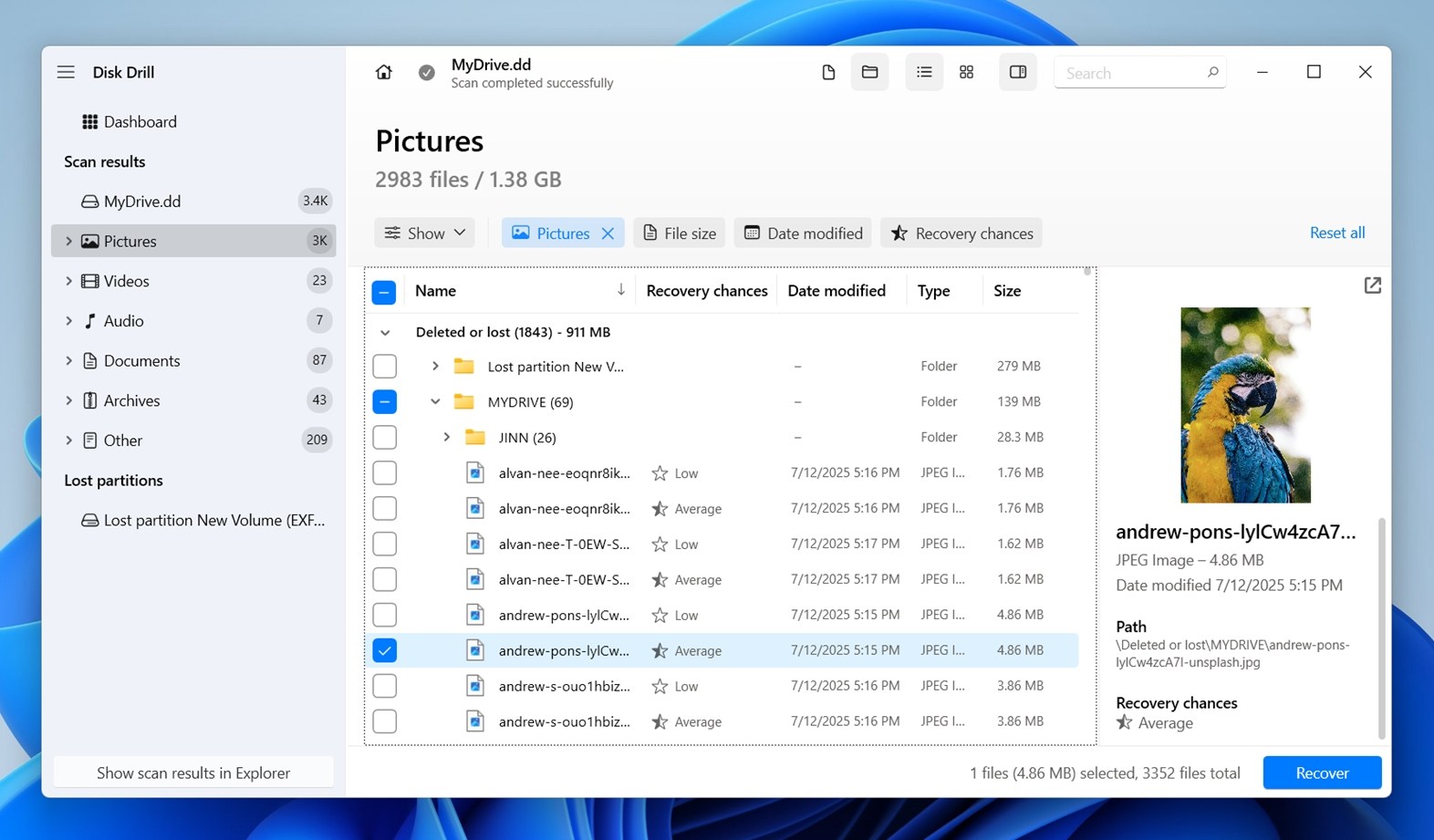
Task: Uncheck the selected andrew-pons file checkbox
Action: pos(385,650)
